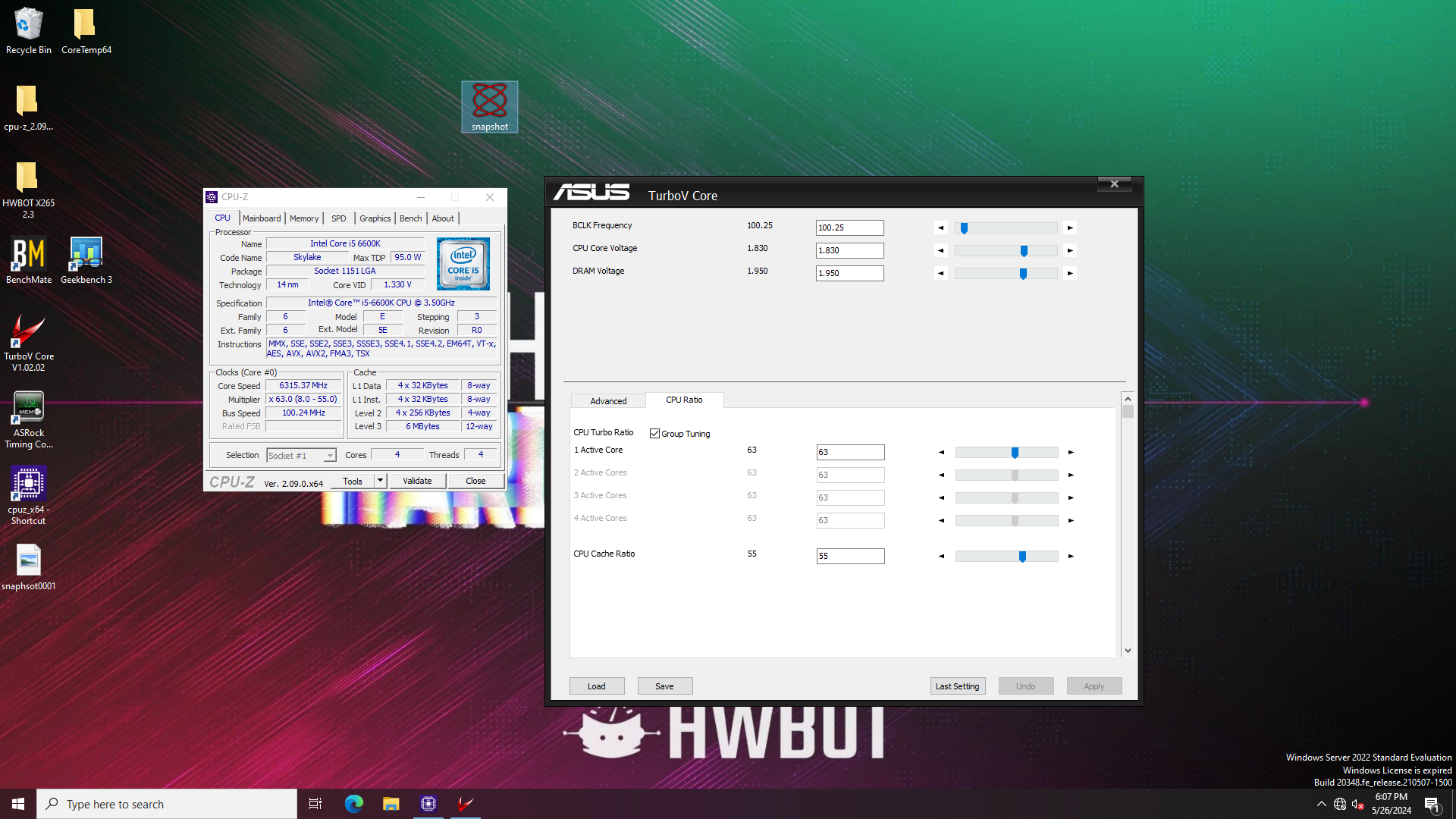Open network status tray icon

click(1340, 804)
